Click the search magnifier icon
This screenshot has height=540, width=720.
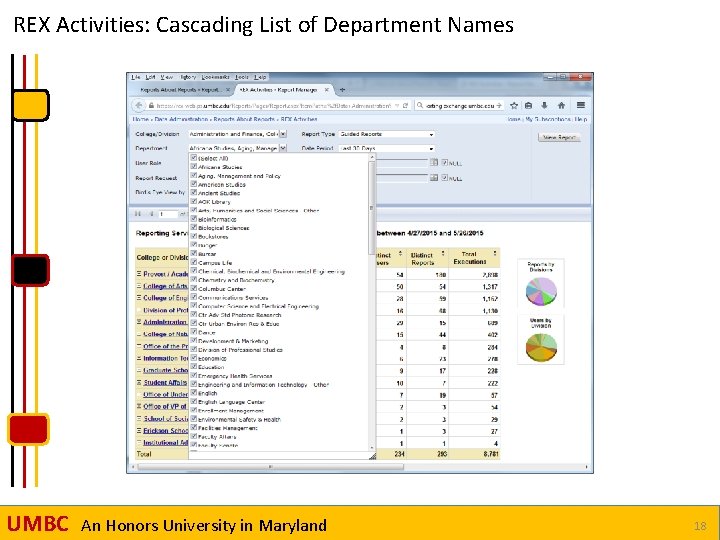[420, 106]
